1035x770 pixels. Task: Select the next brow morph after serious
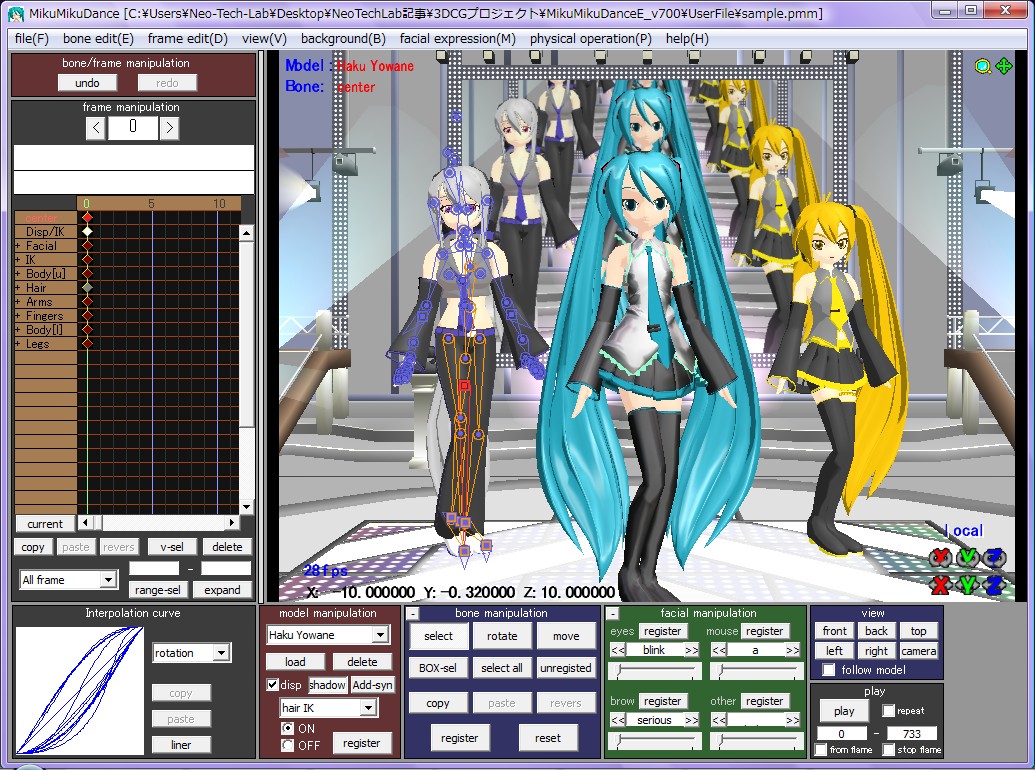coord(691,721)
